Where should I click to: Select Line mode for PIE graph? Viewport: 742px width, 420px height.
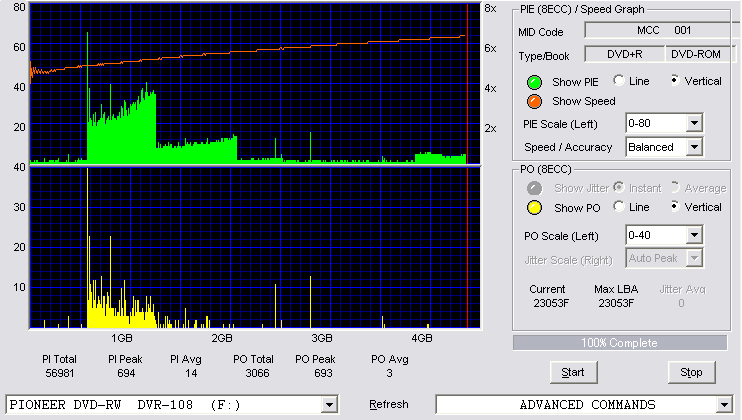(x=618, y=80)
